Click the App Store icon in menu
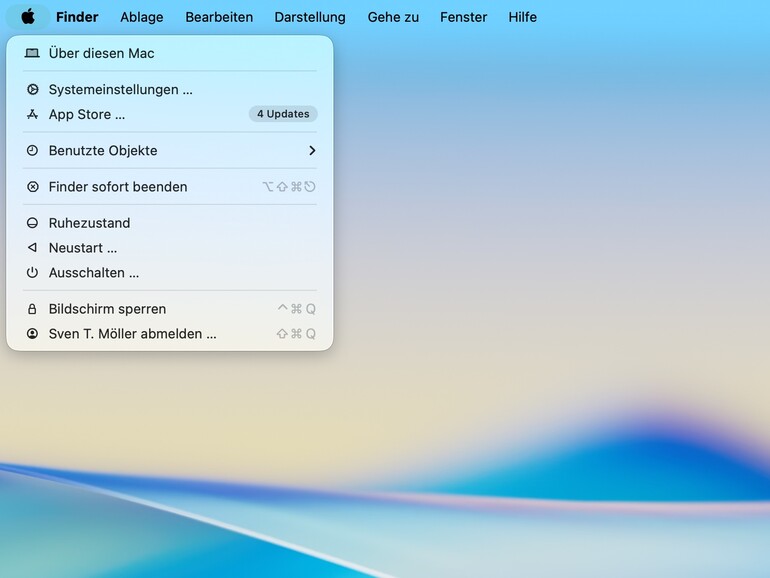Image resolution: width=770 pixels, height=578 pixels. (32, 114)
